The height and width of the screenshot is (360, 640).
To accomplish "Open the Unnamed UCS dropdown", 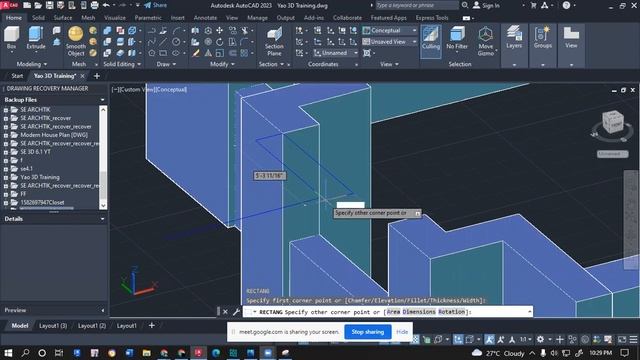I will 336,53.
